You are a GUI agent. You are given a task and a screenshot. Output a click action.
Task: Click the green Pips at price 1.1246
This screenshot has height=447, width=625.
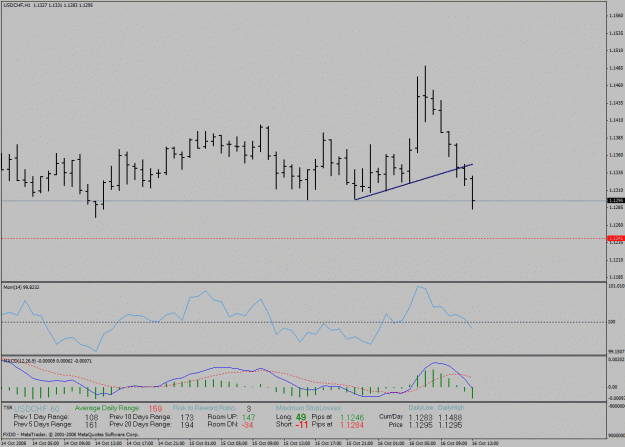352,417
